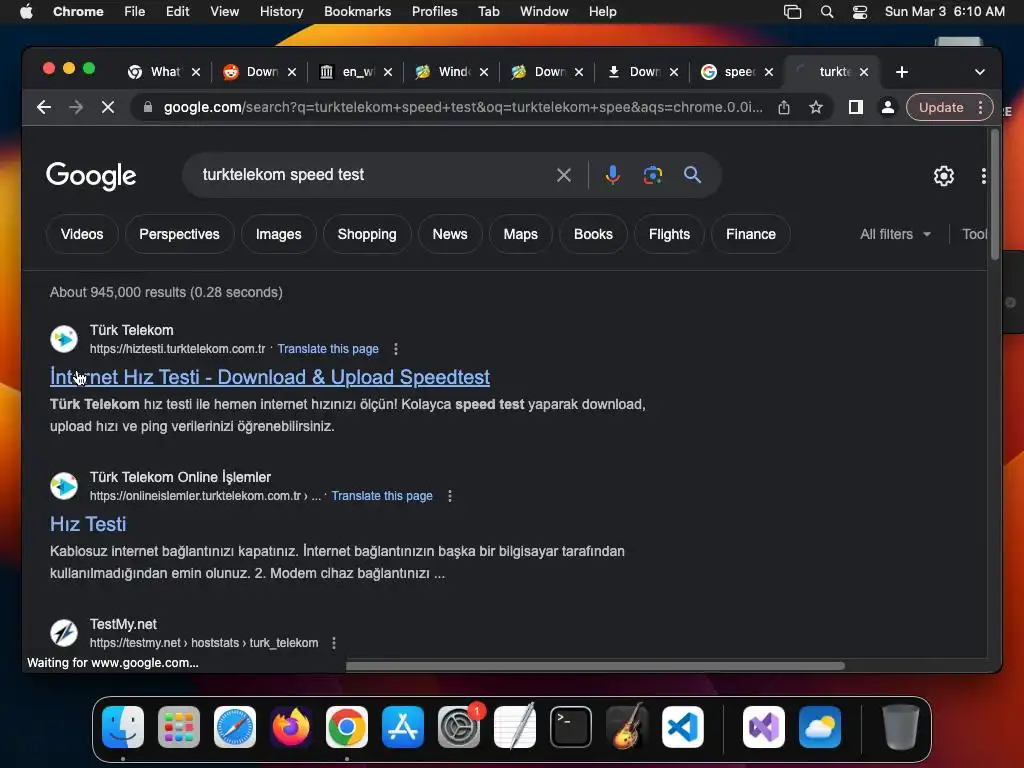1024x768 pixels.
Task: Clear the search box with the X
Action: coord(564,175)
